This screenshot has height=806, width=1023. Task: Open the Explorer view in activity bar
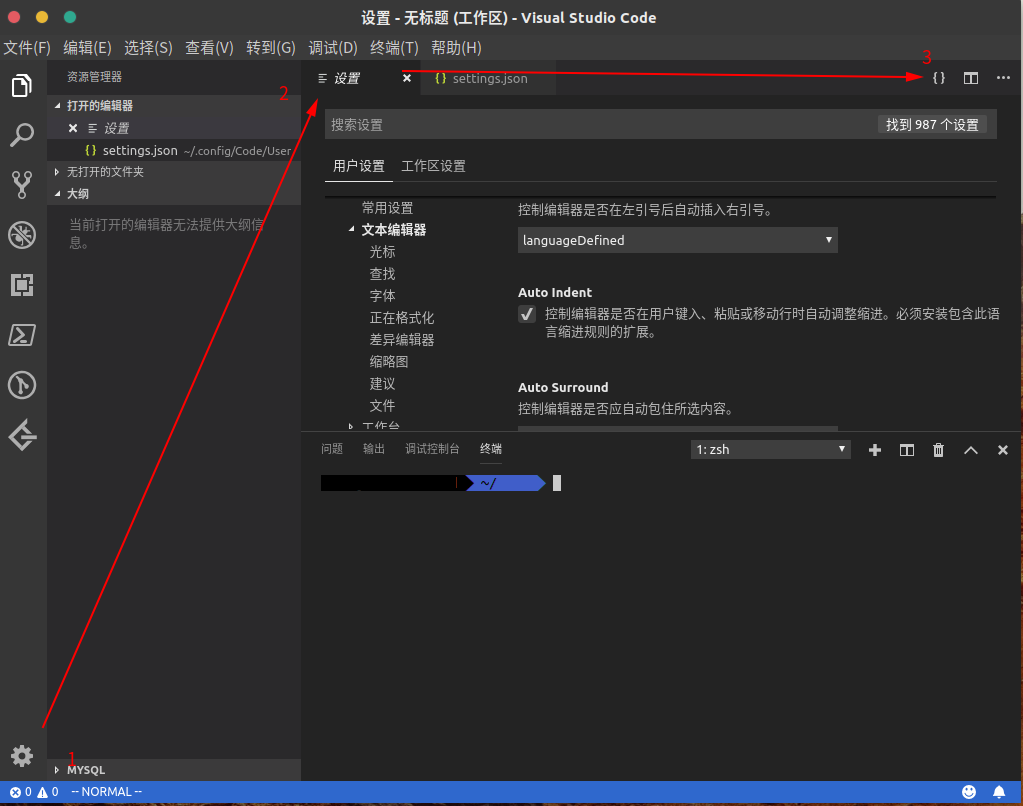pos(22,85)
